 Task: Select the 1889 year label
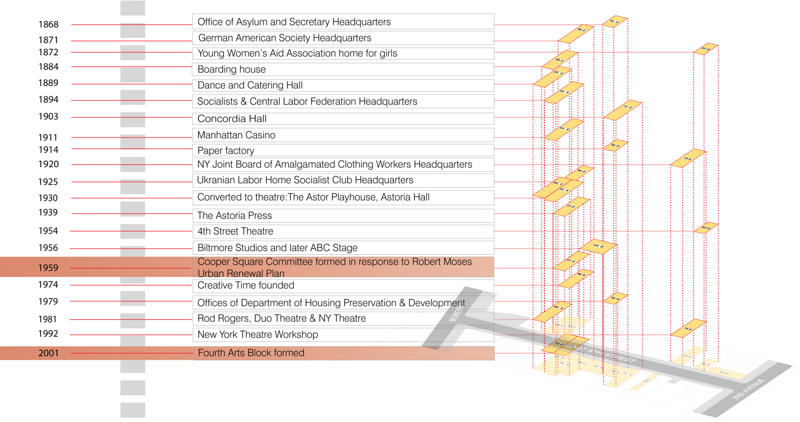[48, 83]
